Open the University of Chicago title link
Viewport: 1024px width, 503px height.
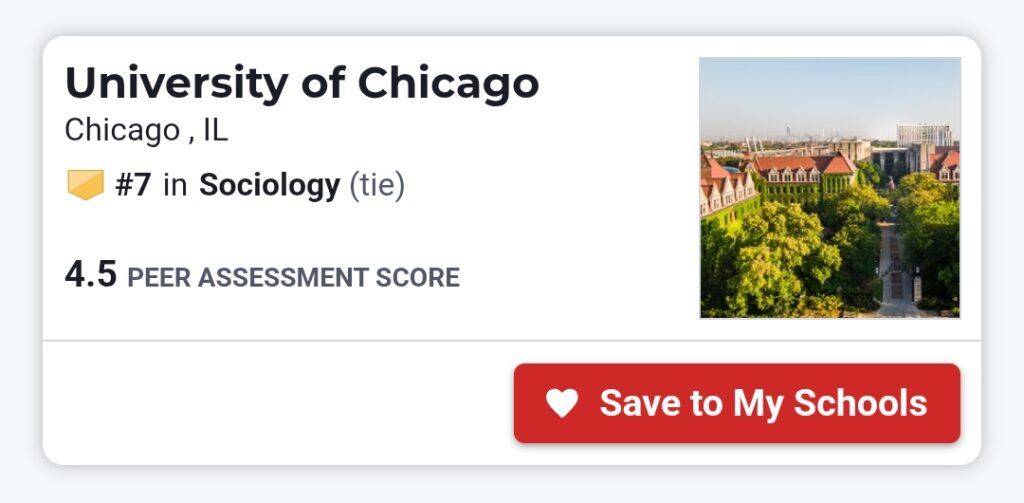[x=302, y=84]
